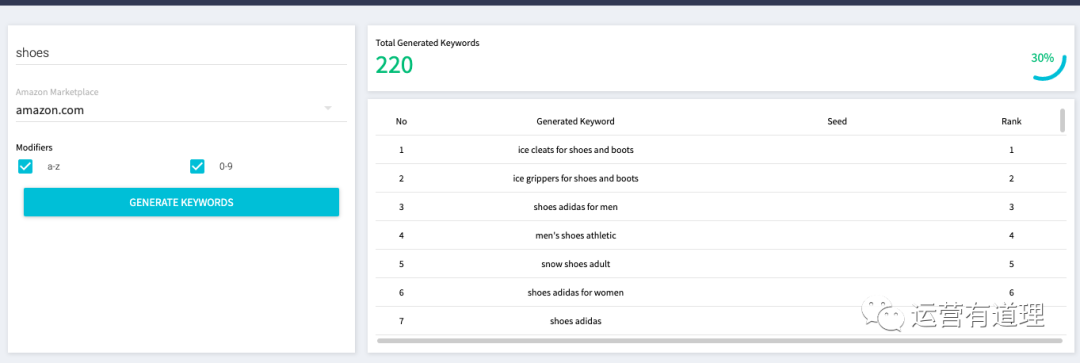Select keyword men's shoes athletic
Screen dimensions: 1080x363
576,236
